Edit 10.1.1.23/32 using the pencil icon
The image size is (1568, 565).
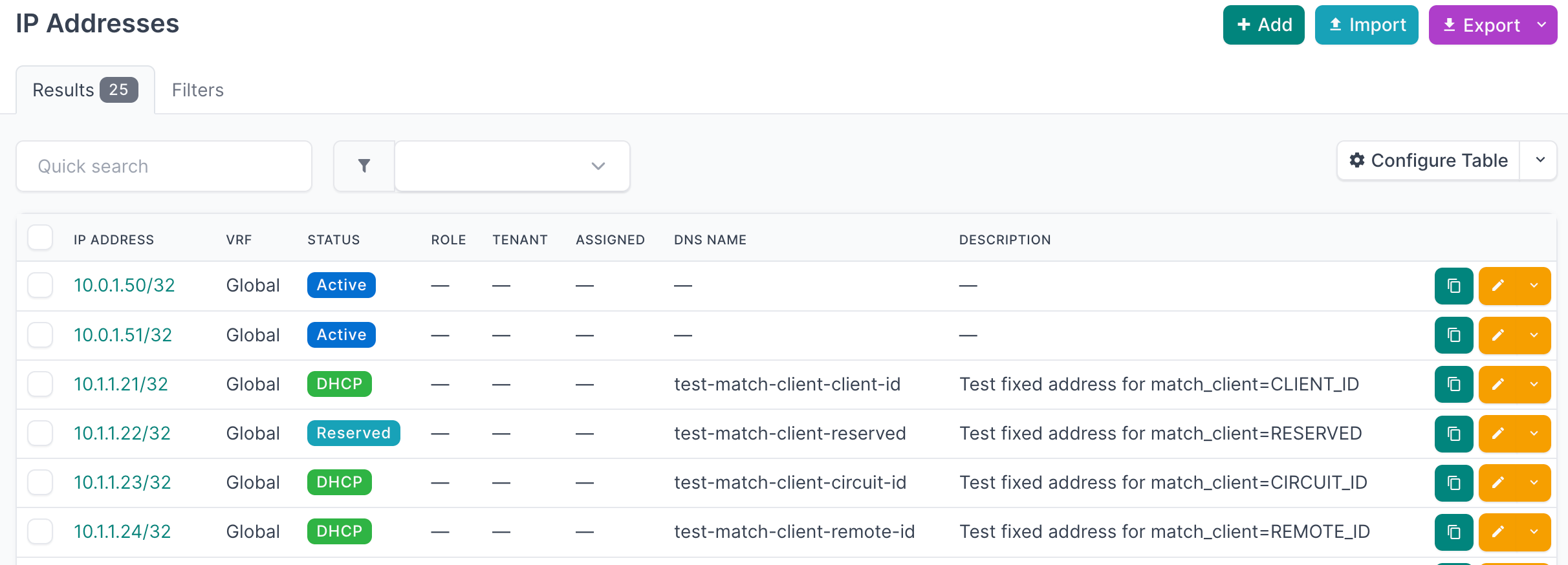[1497, 482]
